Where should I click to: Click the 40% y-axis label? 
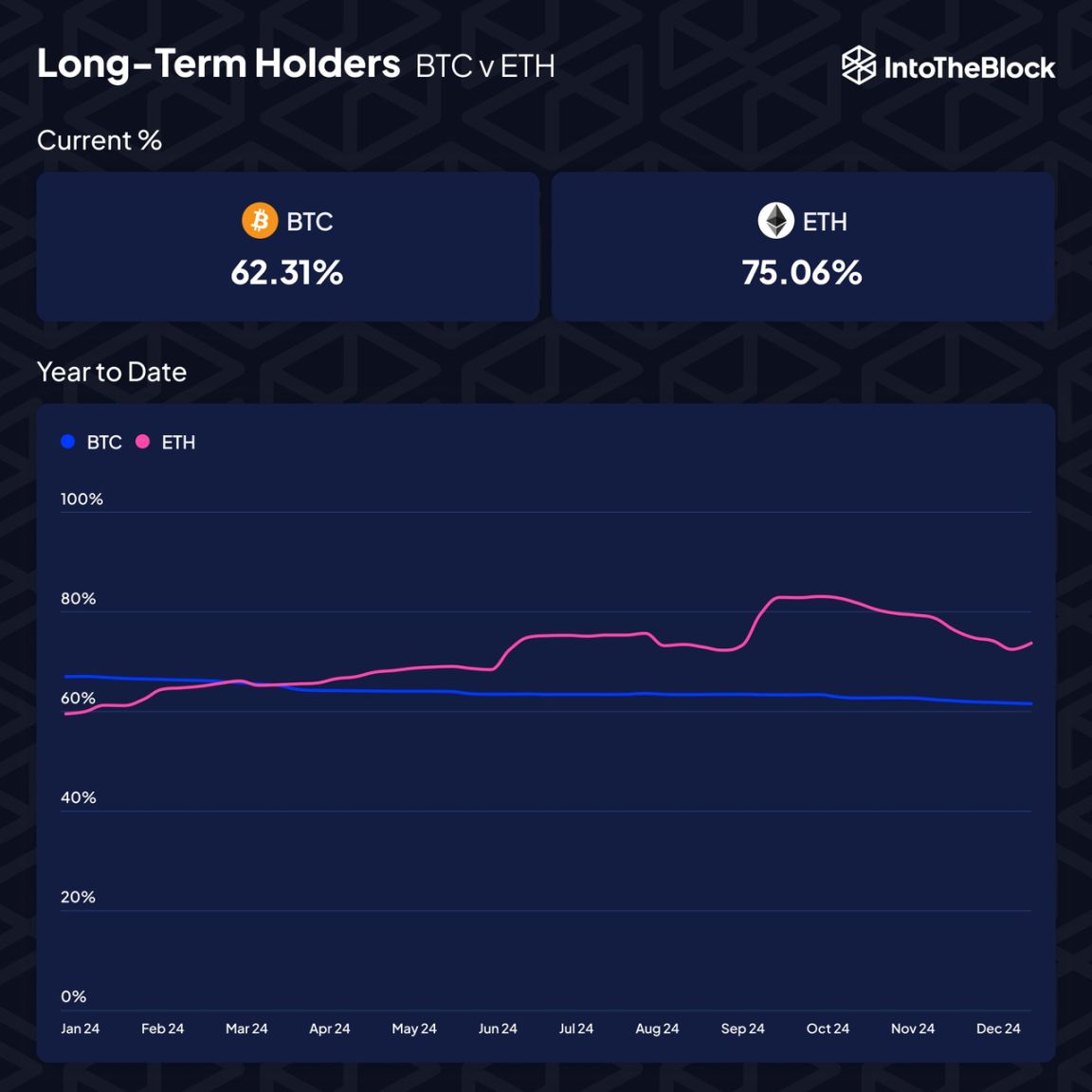coord(79,797)
